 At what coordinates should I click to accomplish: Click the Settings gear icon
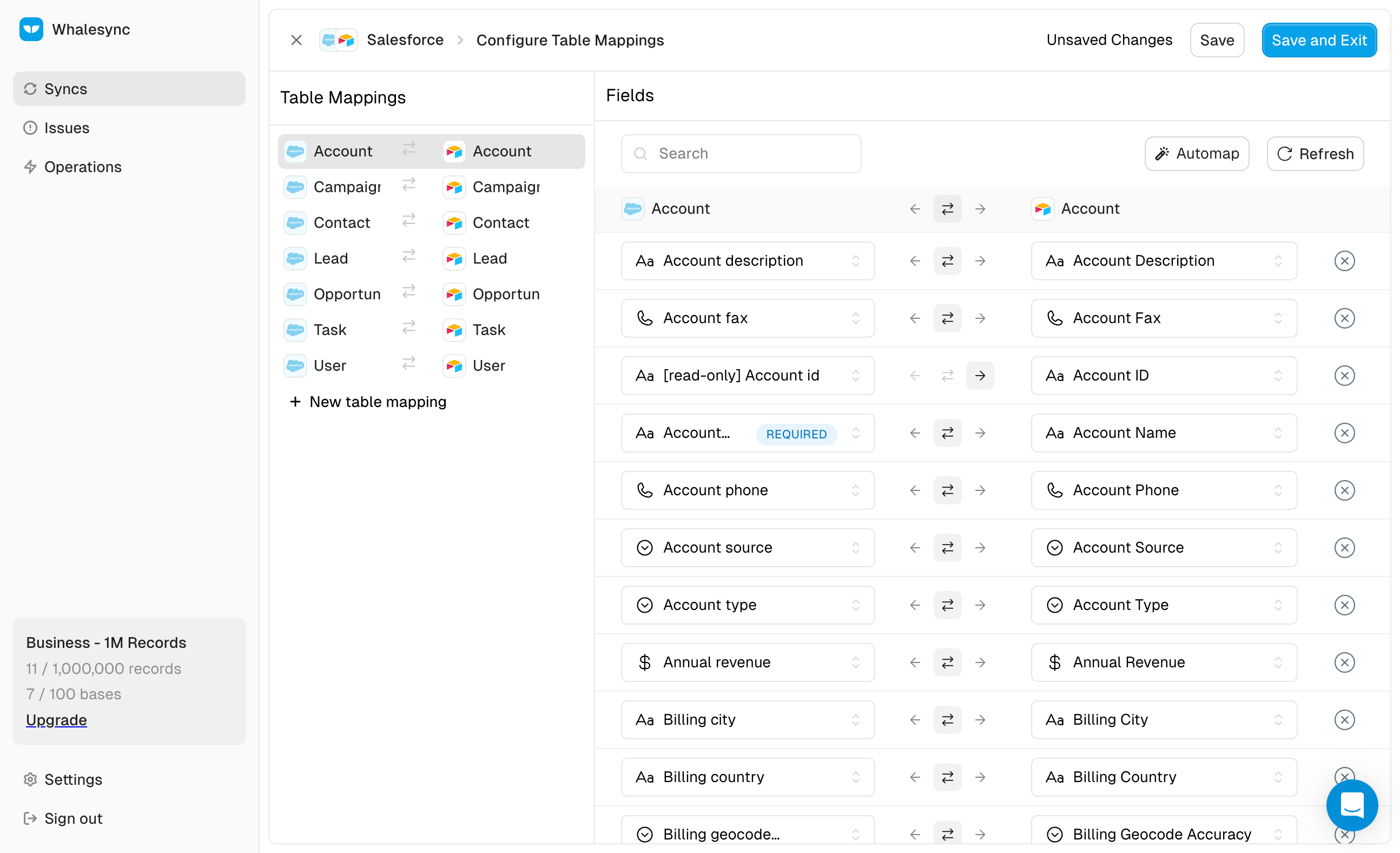[30, 779]
